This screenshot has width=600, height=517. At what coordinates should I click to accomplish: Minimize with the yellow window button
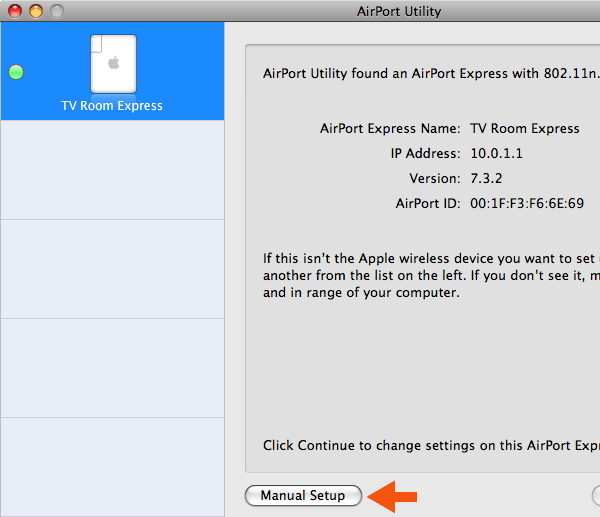[36, 11]
